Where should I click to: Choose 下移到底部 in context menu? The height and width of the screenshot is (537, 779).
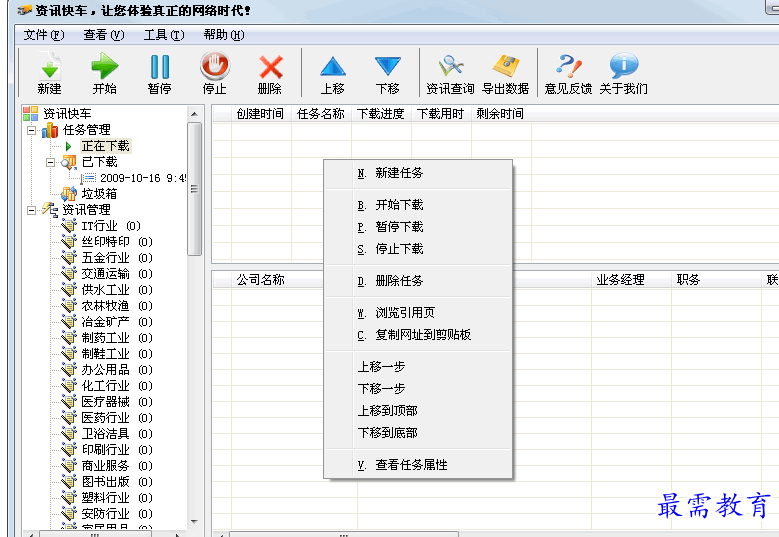click(418, 433)
